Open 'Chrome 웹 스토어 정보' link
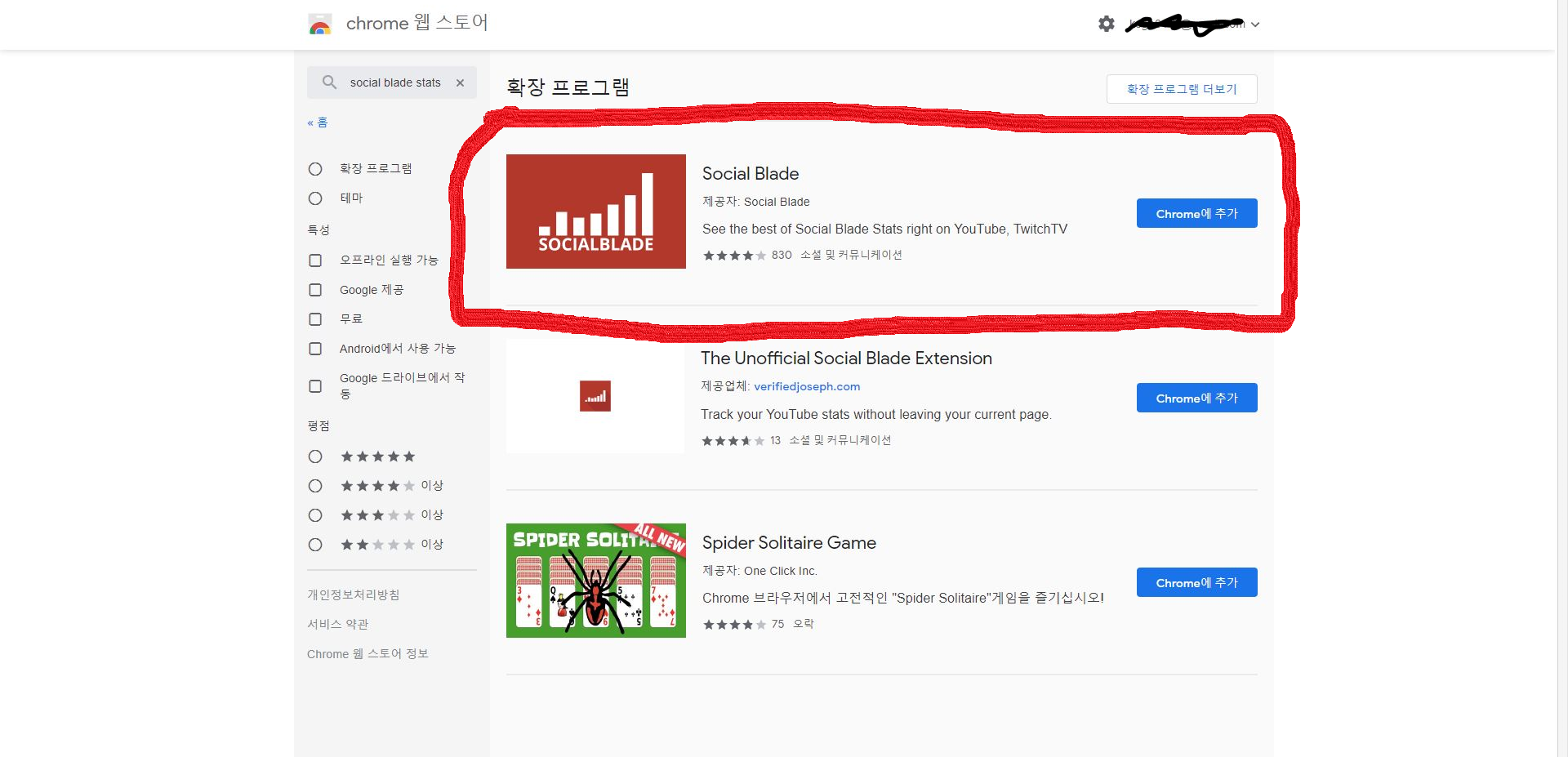This screenshot has width=1568, height=757. 367,653
